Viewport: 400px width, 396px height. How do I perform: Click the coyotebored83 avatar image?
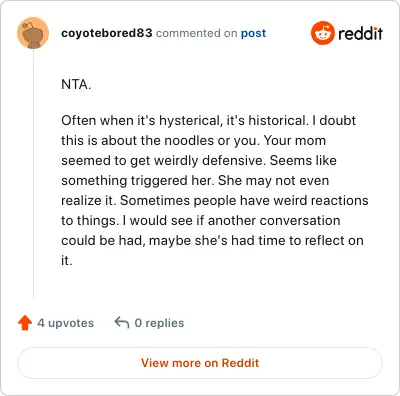click(x=33, y=33)
